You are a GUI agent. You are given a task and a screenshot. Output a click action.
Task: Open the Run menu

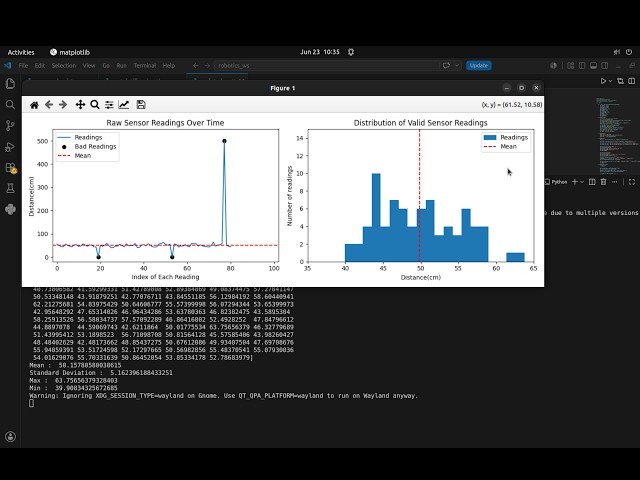(122, 65)
